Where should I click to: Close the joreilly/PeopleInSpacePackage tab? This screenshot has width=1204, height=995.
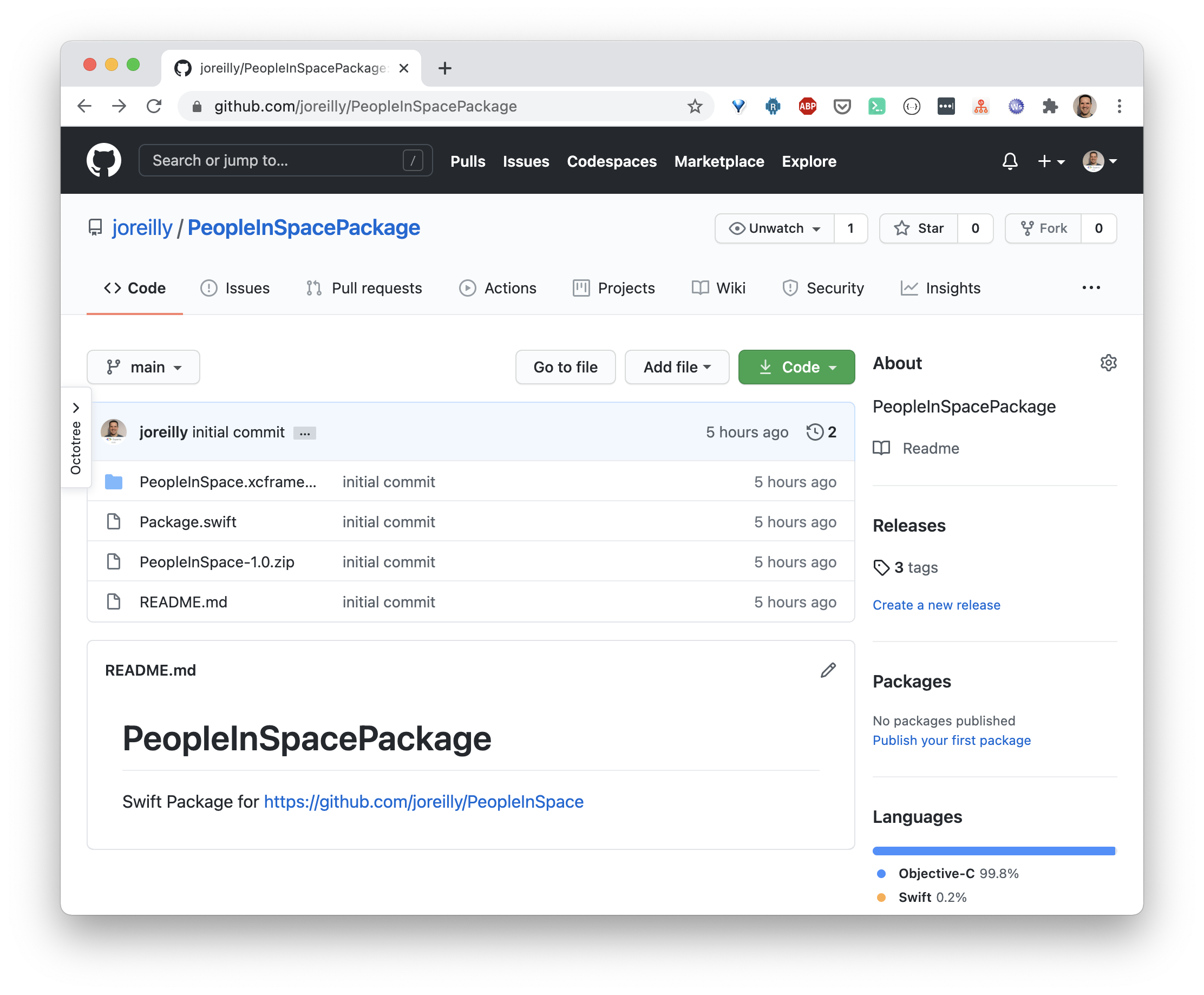click(x=403, y=68)
